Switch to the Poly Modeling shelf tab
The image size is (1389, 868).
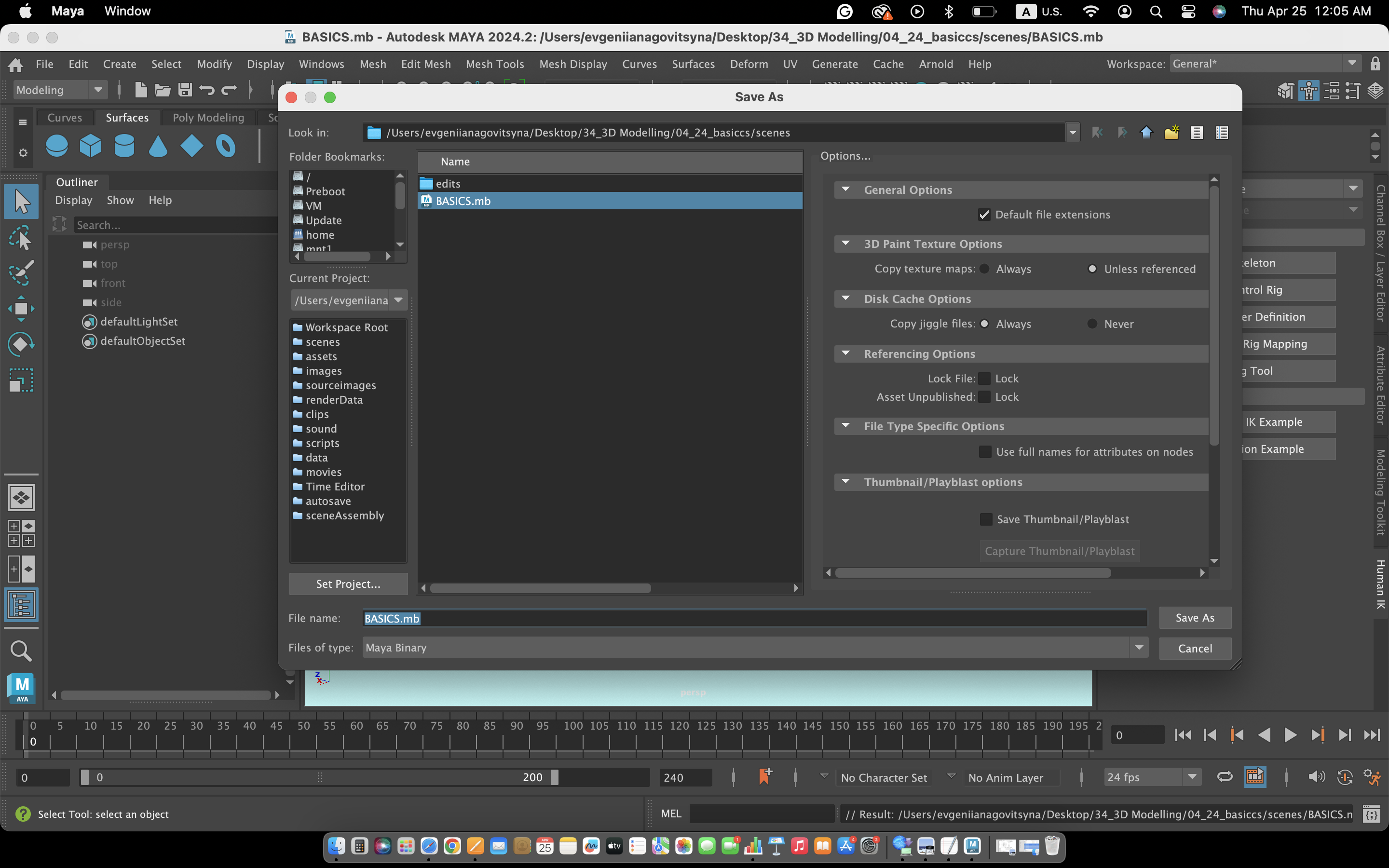pyautogui.click(x=208, y=117)
